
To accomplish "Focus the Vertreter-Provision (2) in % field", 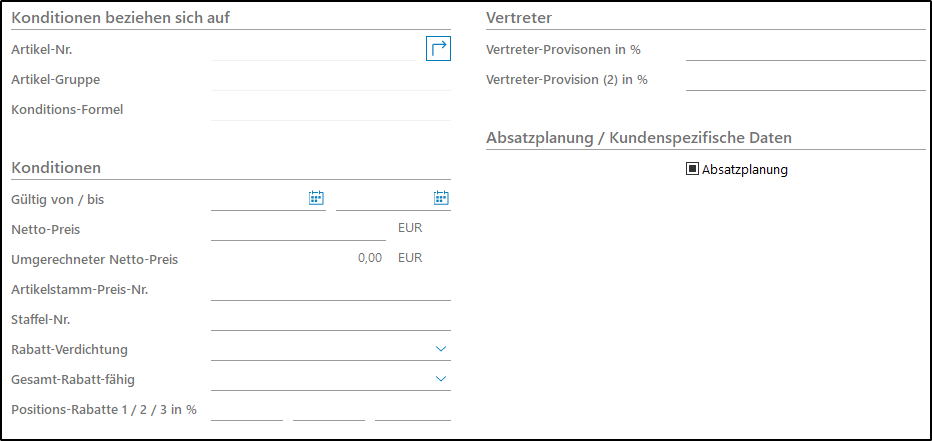I will click(805, 79).
